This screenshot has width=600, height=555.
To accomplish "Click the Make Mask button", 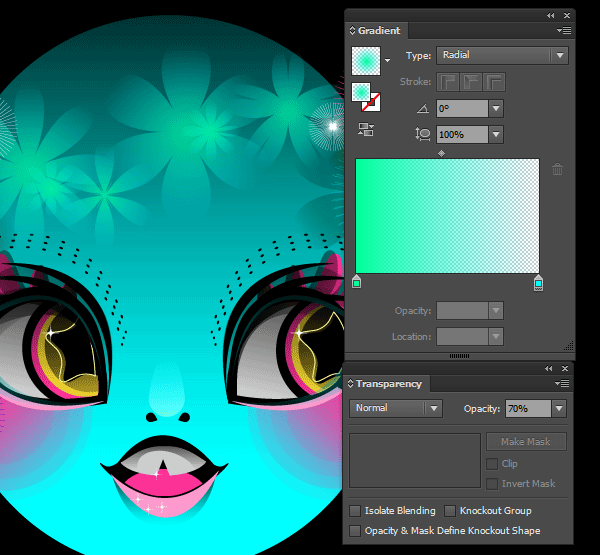I will pos(526,442).
